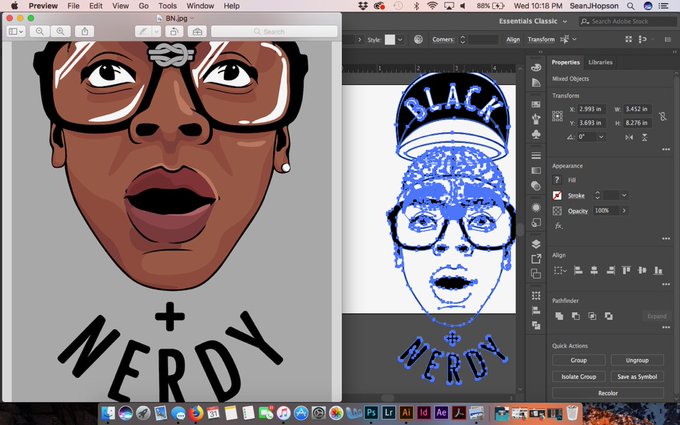
Task: Click Save as Symbol button
Action: click(x=637, y=377)
